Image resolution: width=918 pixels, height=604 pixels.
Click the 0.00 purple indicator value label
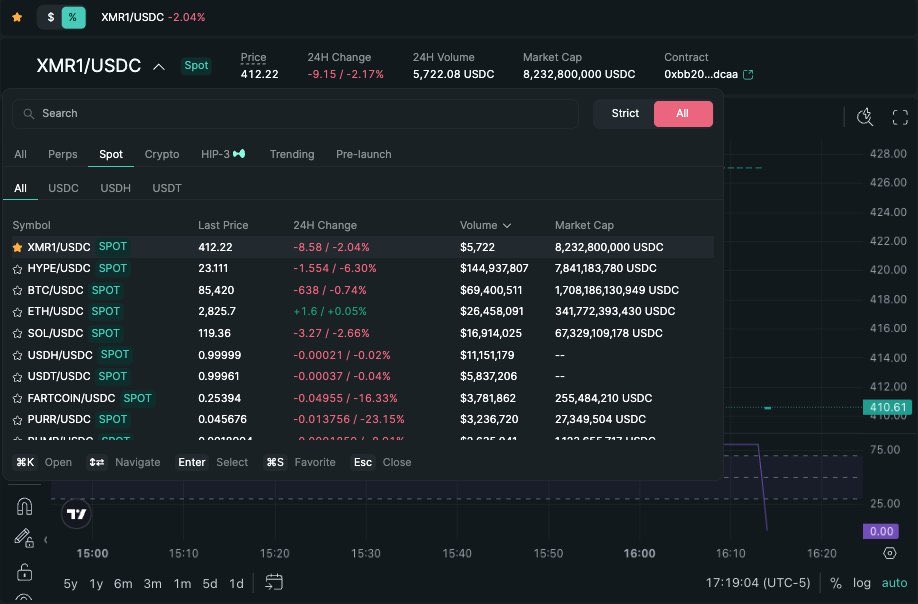click(x=881, y=531)
